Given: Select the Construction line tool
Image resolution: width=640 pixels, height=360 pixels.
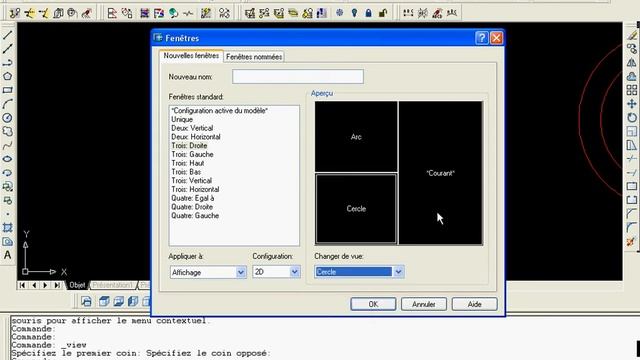Looking at the screenshot, I should pyautogui.click(x=7, y=49).
